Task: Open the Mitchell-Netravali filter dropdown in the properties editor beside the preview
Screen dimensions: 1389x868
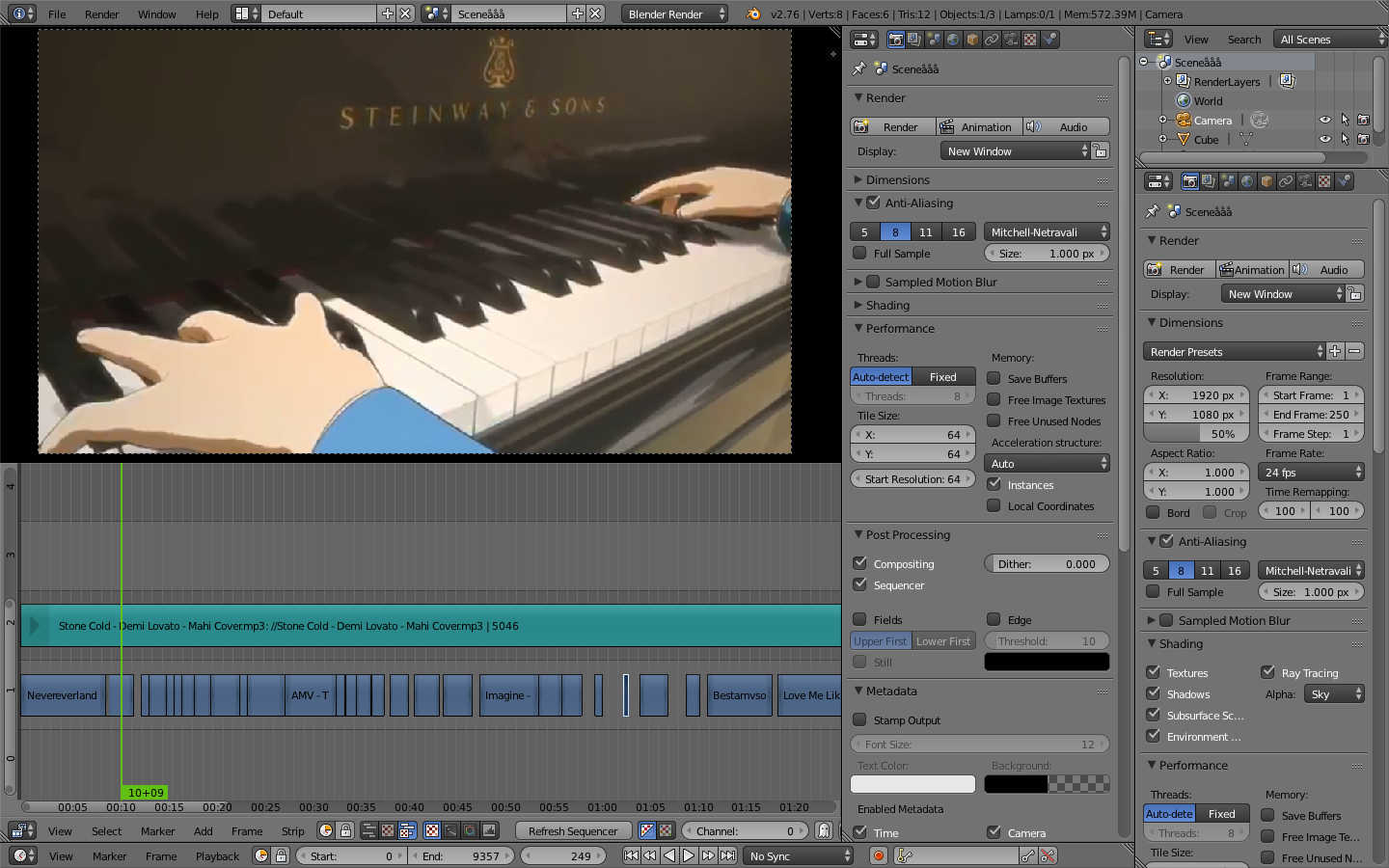Action: [x=1047, y=231]
